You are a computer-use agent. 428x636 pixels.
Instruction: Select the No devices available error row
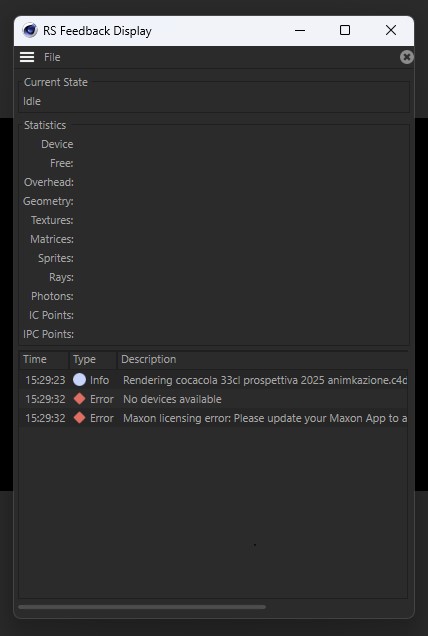point(213,399)
